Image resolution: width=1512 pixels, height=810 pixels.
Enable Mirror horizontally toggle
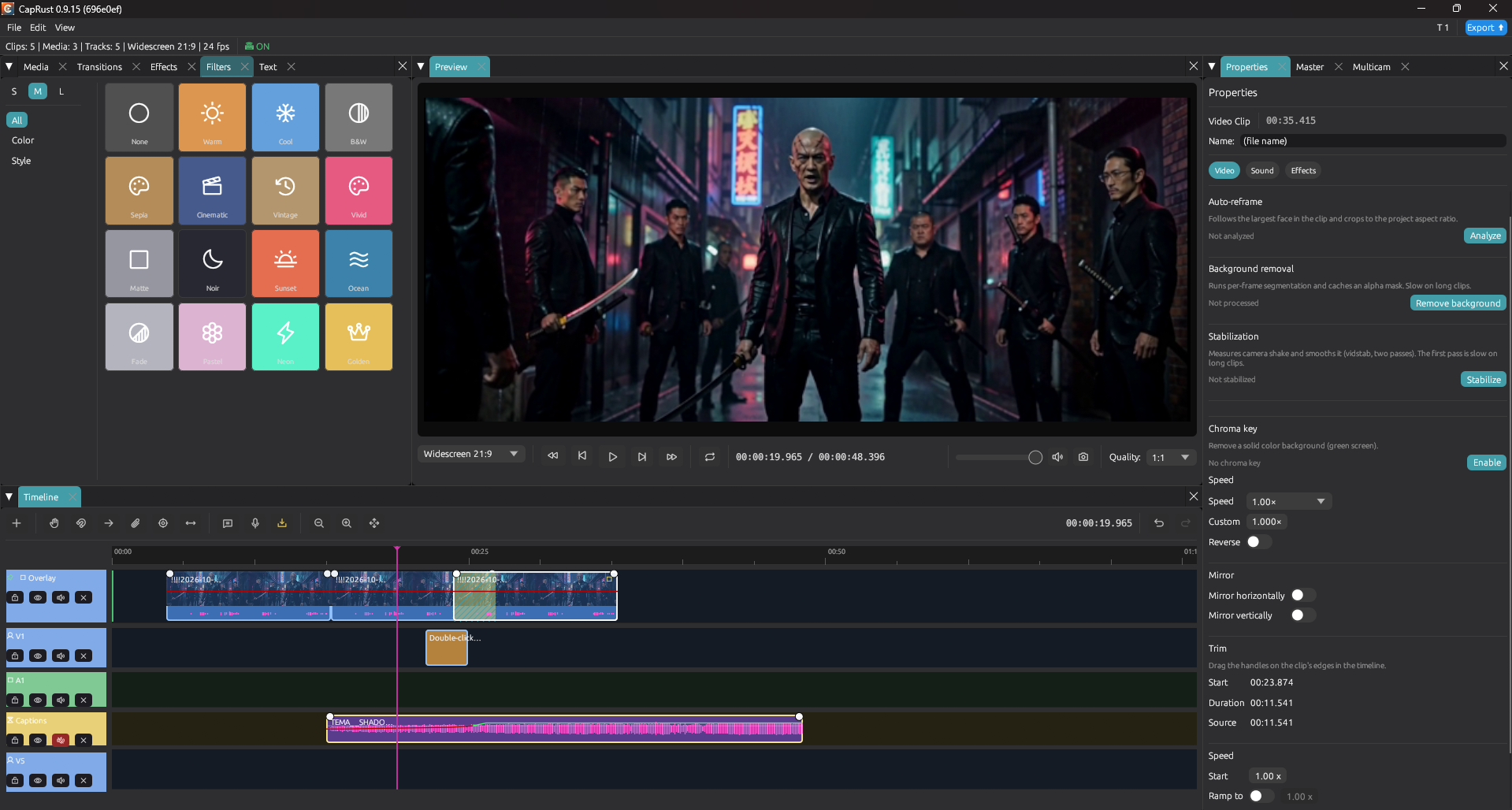[1302, 596]
